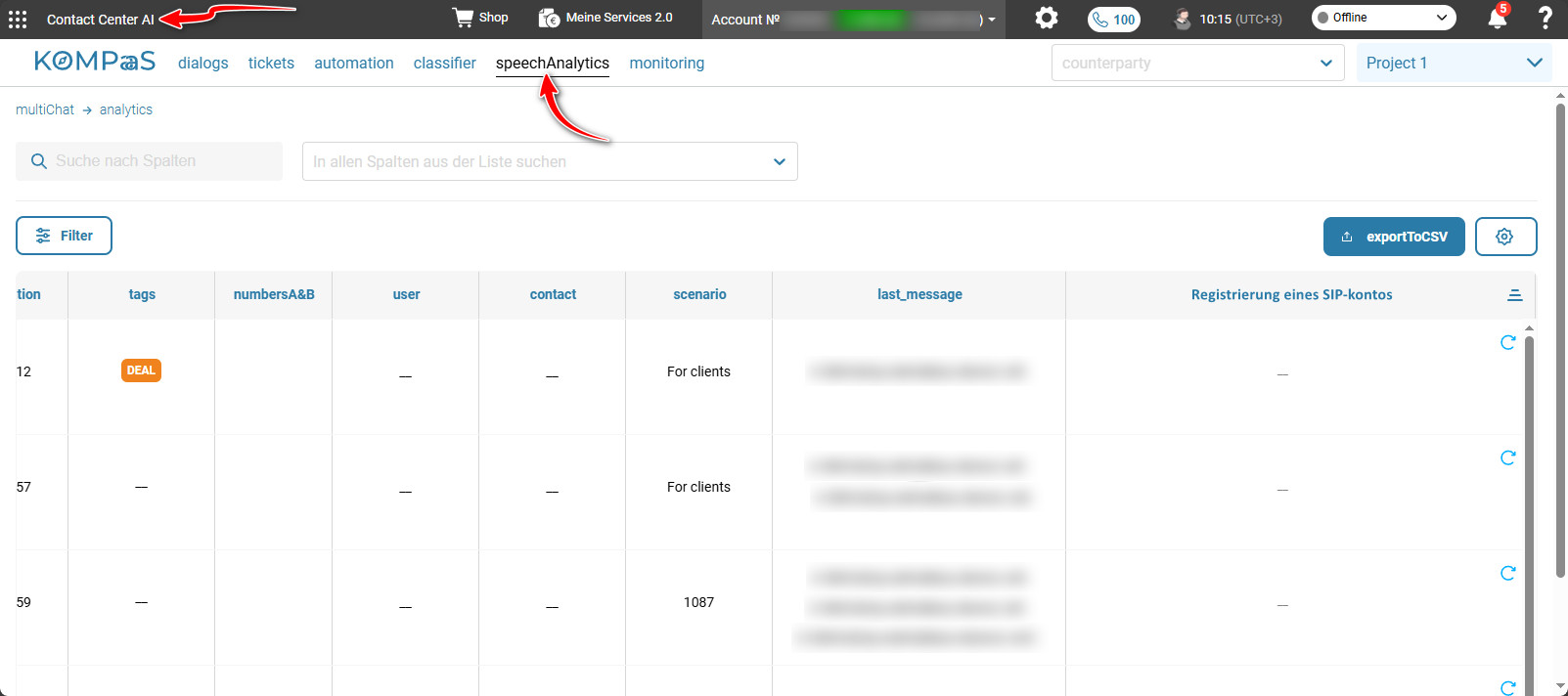Switch to the dialogs tab

pyautogui.click(x=203, y=63)
